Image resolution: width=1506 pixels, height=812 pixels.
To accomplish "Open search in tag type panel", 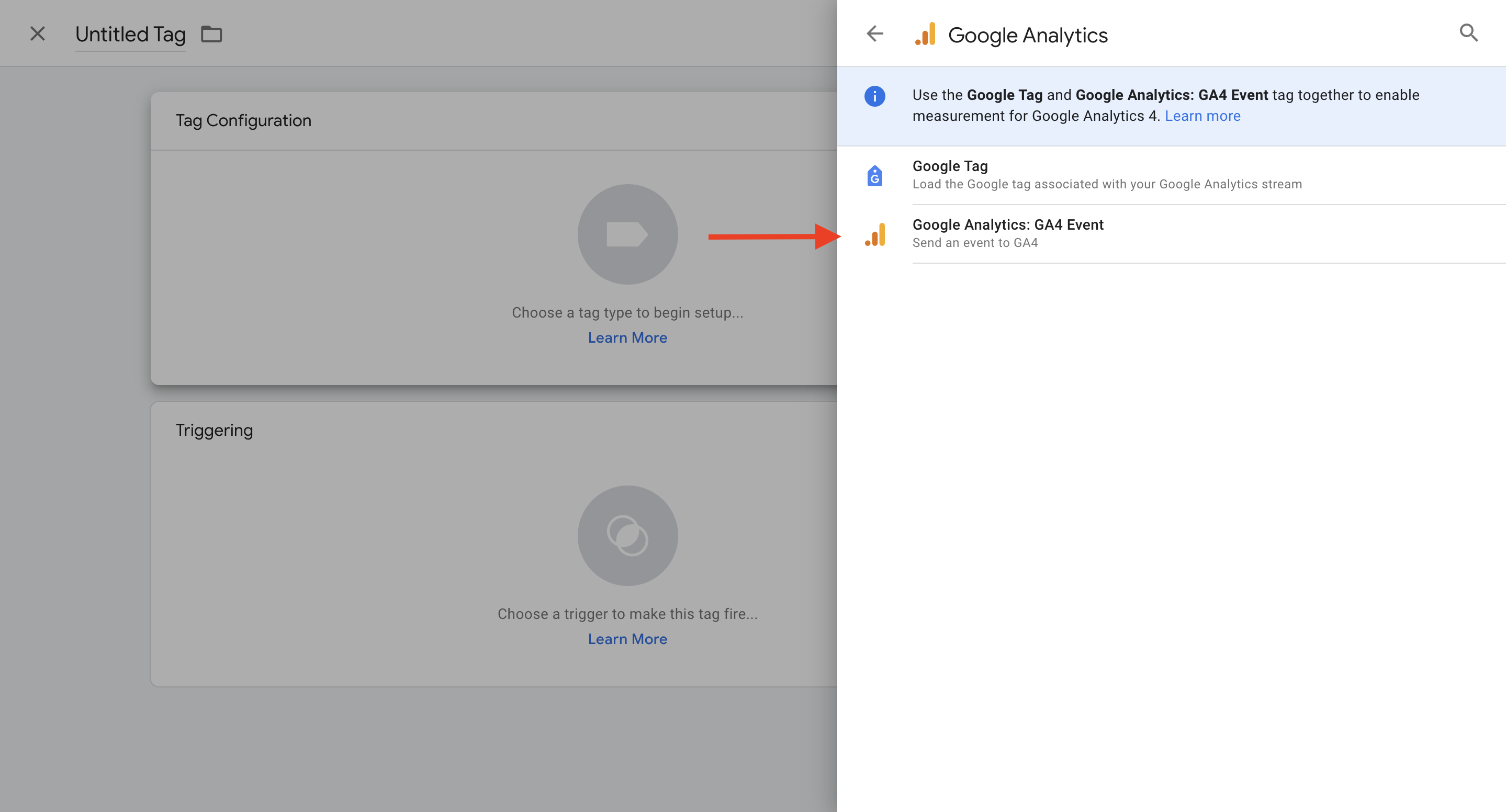I will (1468, 33).
